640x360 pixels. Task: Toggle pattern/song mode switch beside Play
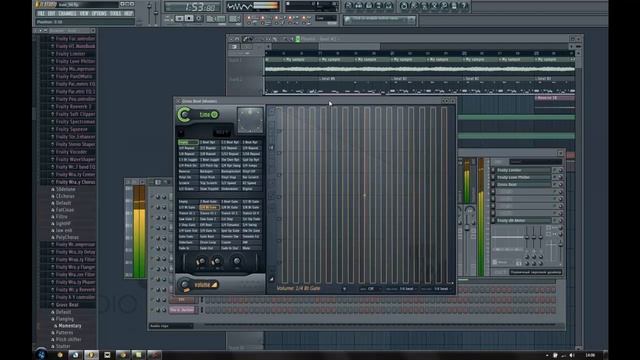point(169,19)
